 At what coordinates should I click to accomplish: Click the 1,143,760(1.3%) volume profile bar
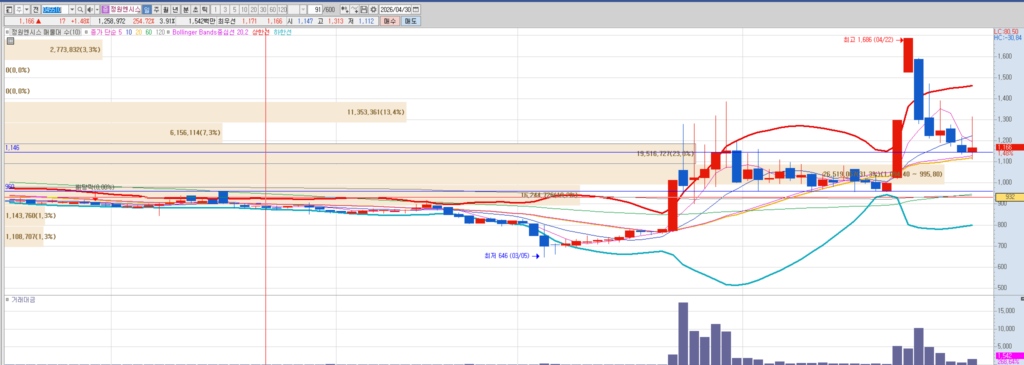pyautogui.click(x=25, y=215)
